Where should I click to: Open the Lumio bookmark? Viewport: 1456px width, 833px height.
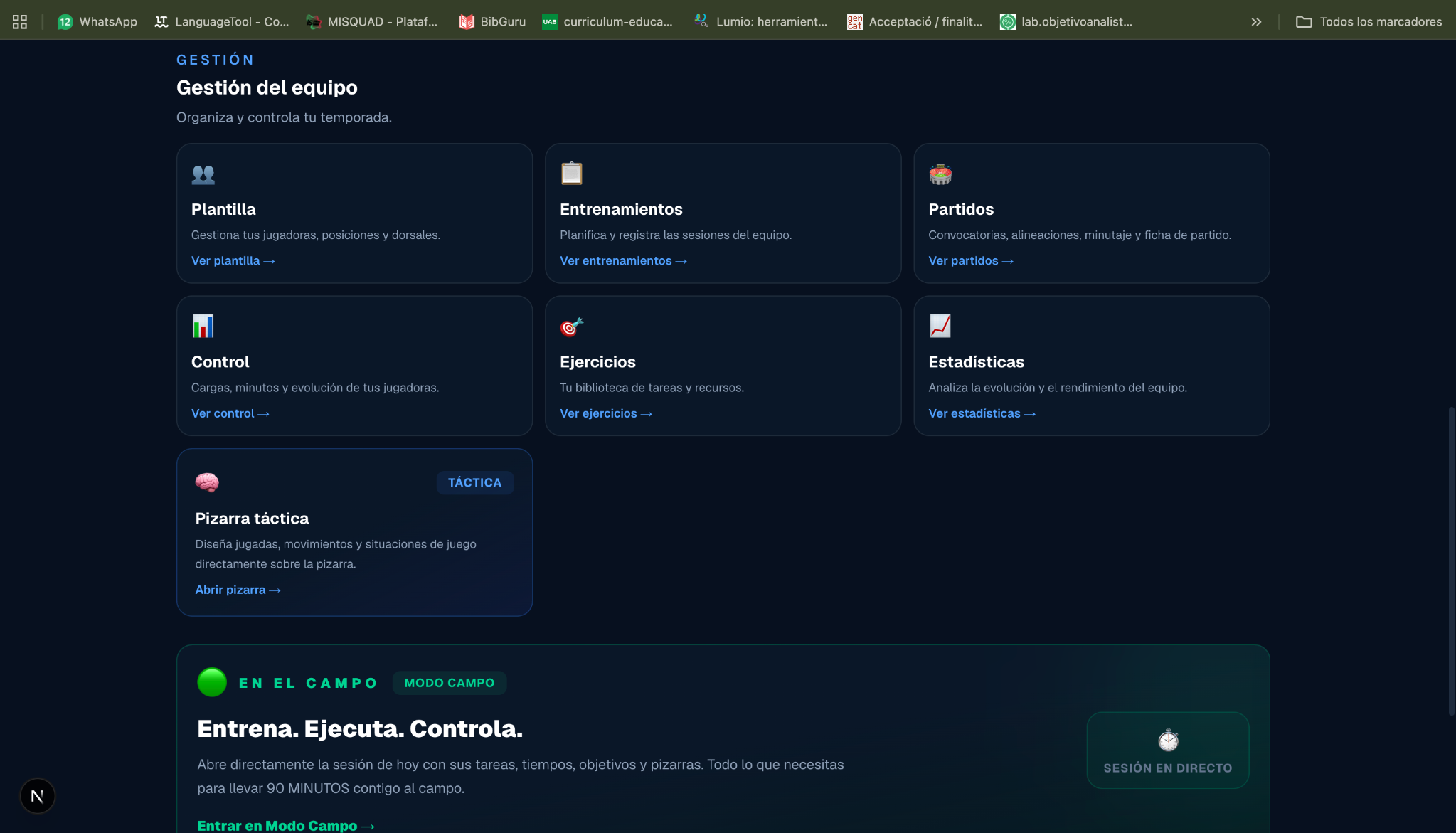coord(761,21)
